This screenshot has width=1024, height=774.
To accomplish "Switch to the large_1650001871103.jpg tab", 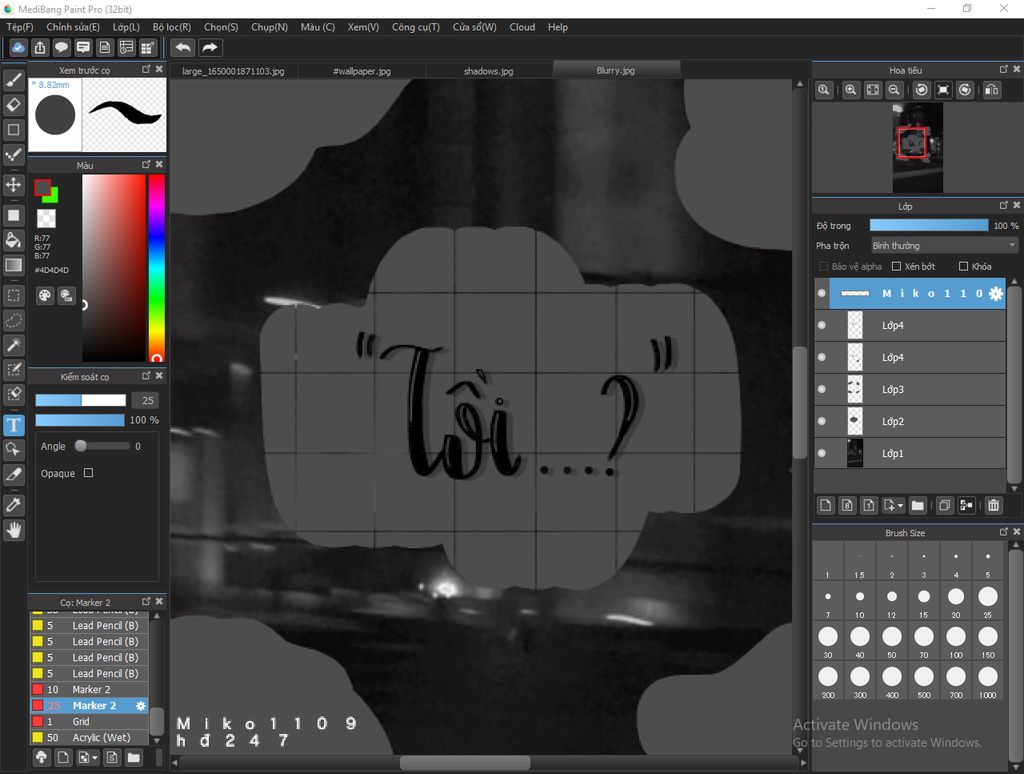I will (233, 71).
